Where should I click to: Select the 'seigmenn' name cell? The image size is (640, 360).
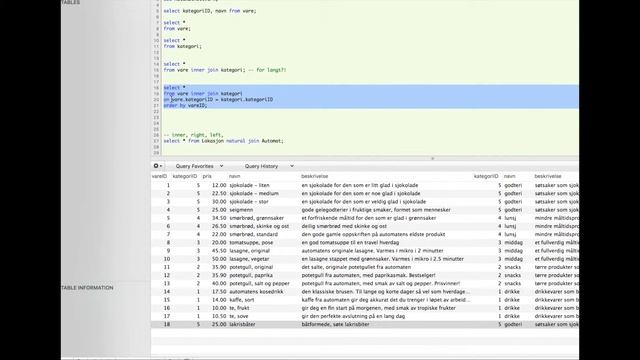point(241,210)
